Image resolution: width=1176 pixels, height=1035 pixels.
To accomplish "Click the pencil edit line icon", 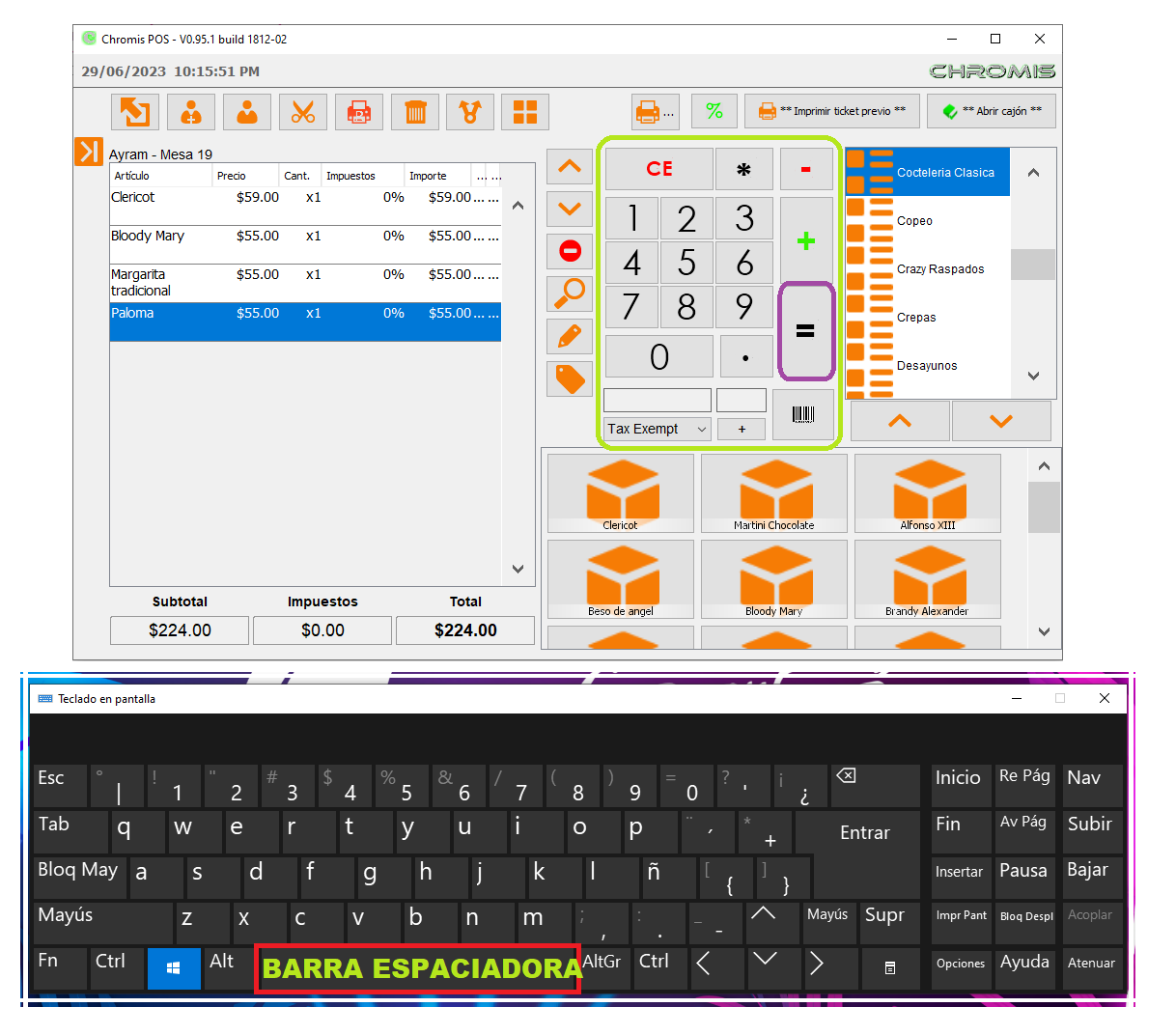I will click(x=570, y=336).
